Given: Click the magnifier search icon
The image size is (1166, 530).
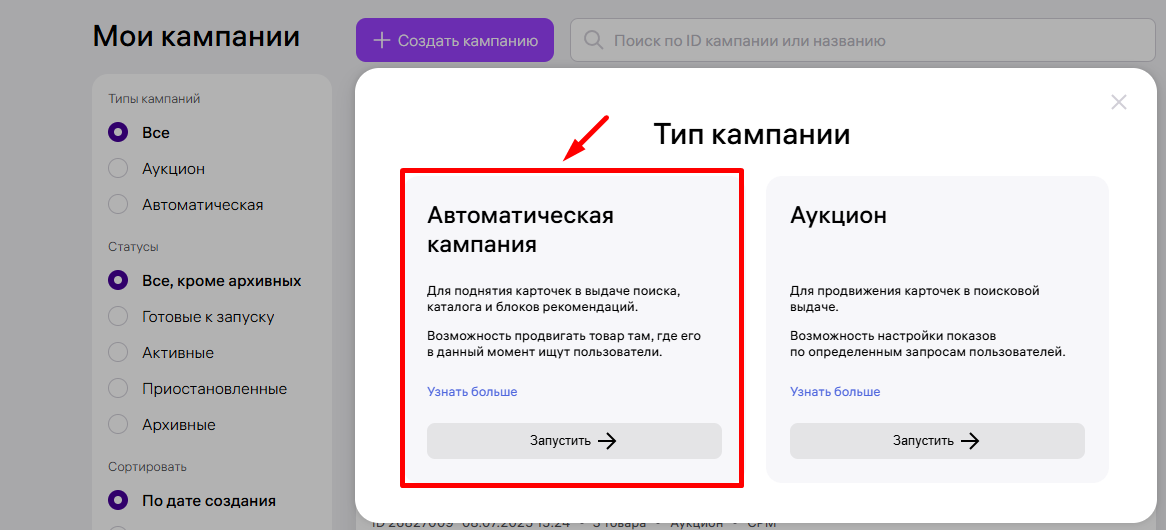Looking at the screenshot, I should 593,40.
